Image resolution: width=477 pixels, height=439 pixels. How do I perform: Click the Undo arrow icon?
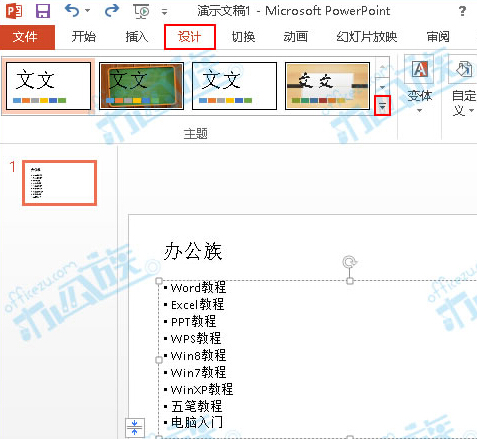coord(72,11)
